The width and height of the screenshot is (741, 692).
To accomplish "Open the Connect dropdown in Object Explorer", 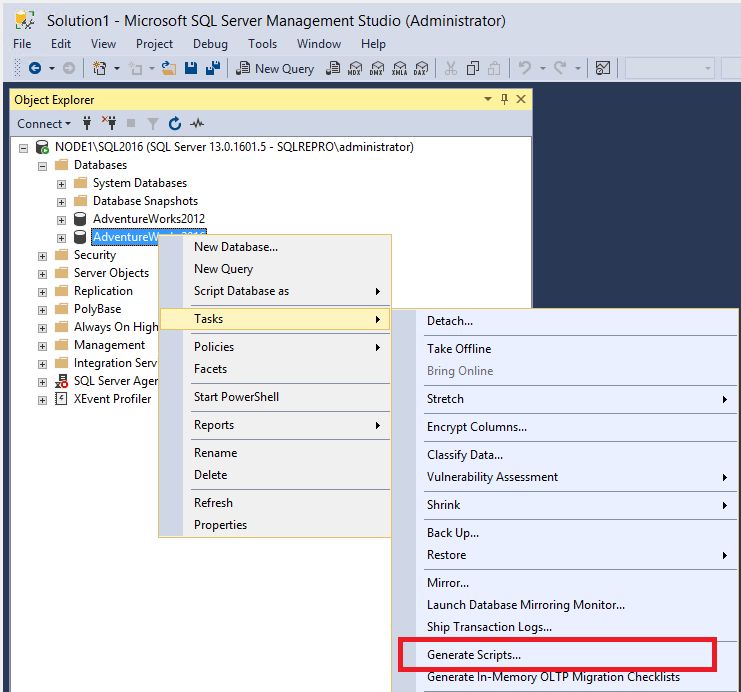I will coord(44,124).
